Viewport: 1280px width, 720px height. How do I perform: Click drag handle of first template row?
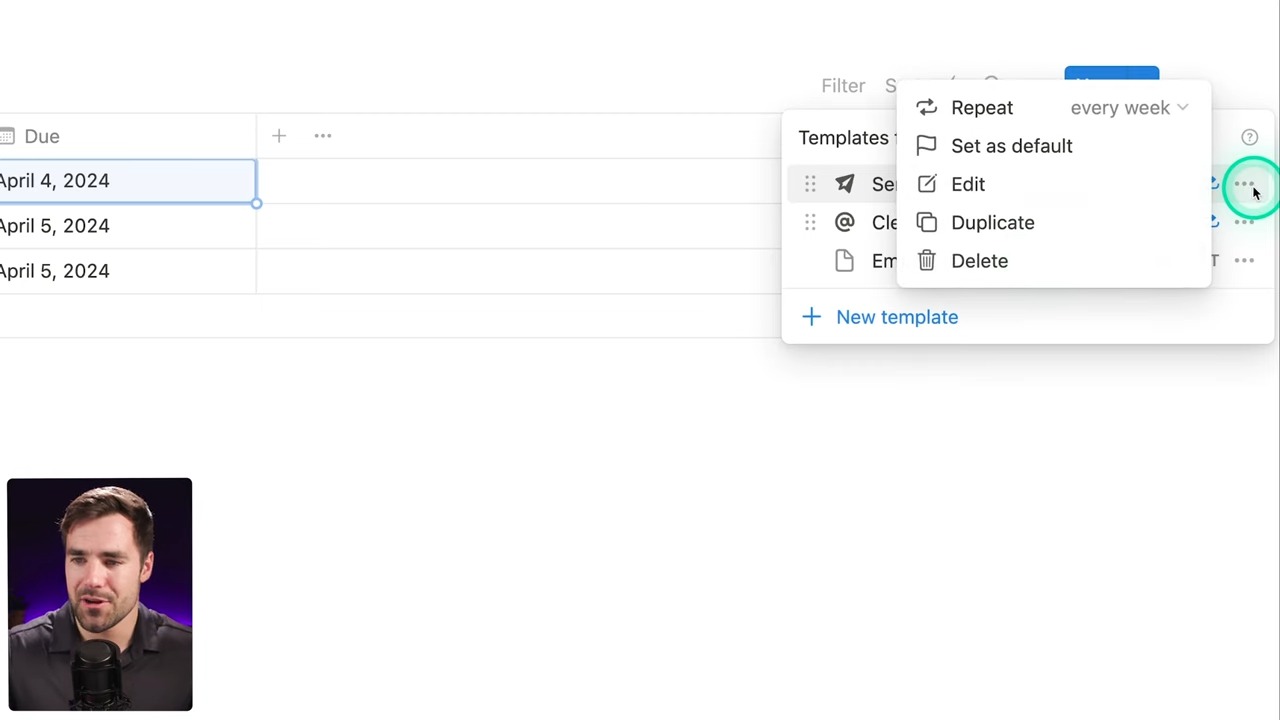click(810, 184)
